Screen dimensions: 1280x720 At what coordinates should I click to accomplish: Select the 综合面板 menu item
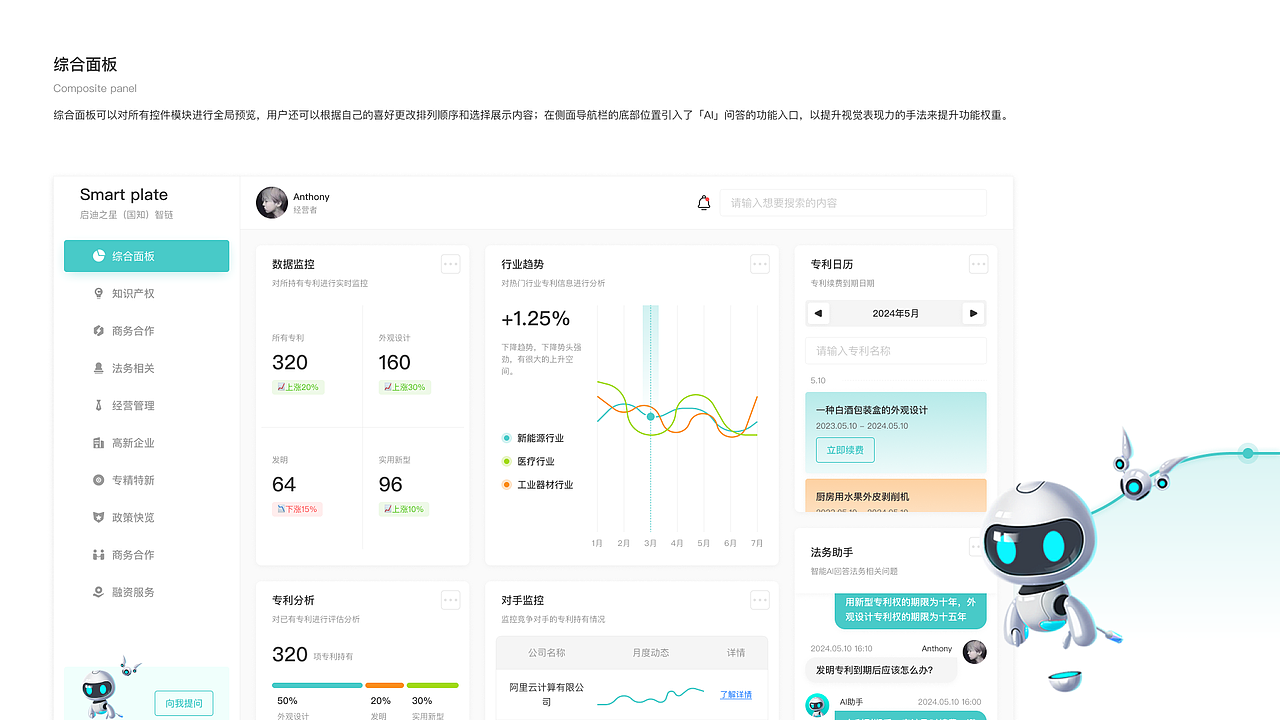(x=146, y=256)
